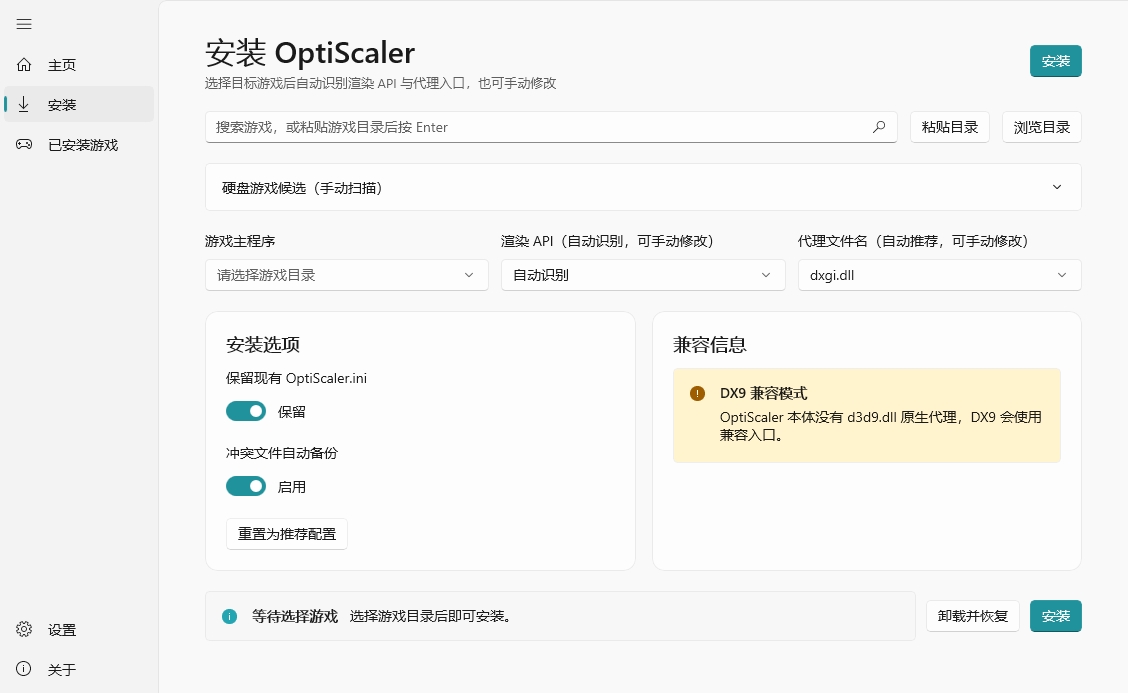
Task: Click 卸载并恢复 button
Action: [973, 616]
